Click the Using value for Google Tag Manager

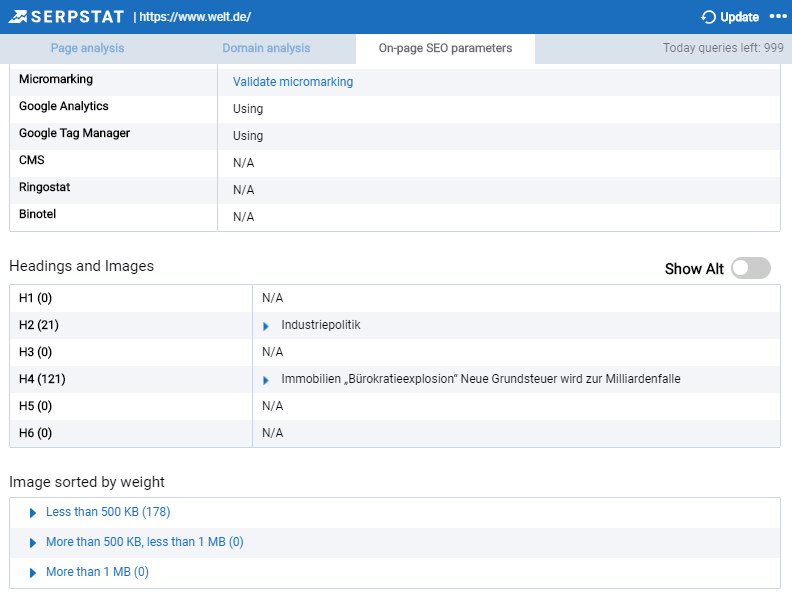click(248, 136)
